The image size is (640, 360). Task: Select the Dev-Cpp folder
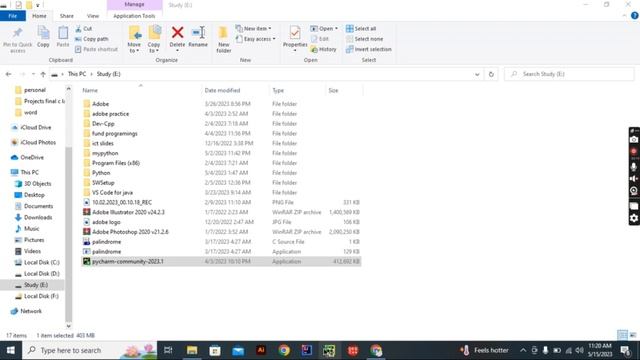click(x=103, y=124)
